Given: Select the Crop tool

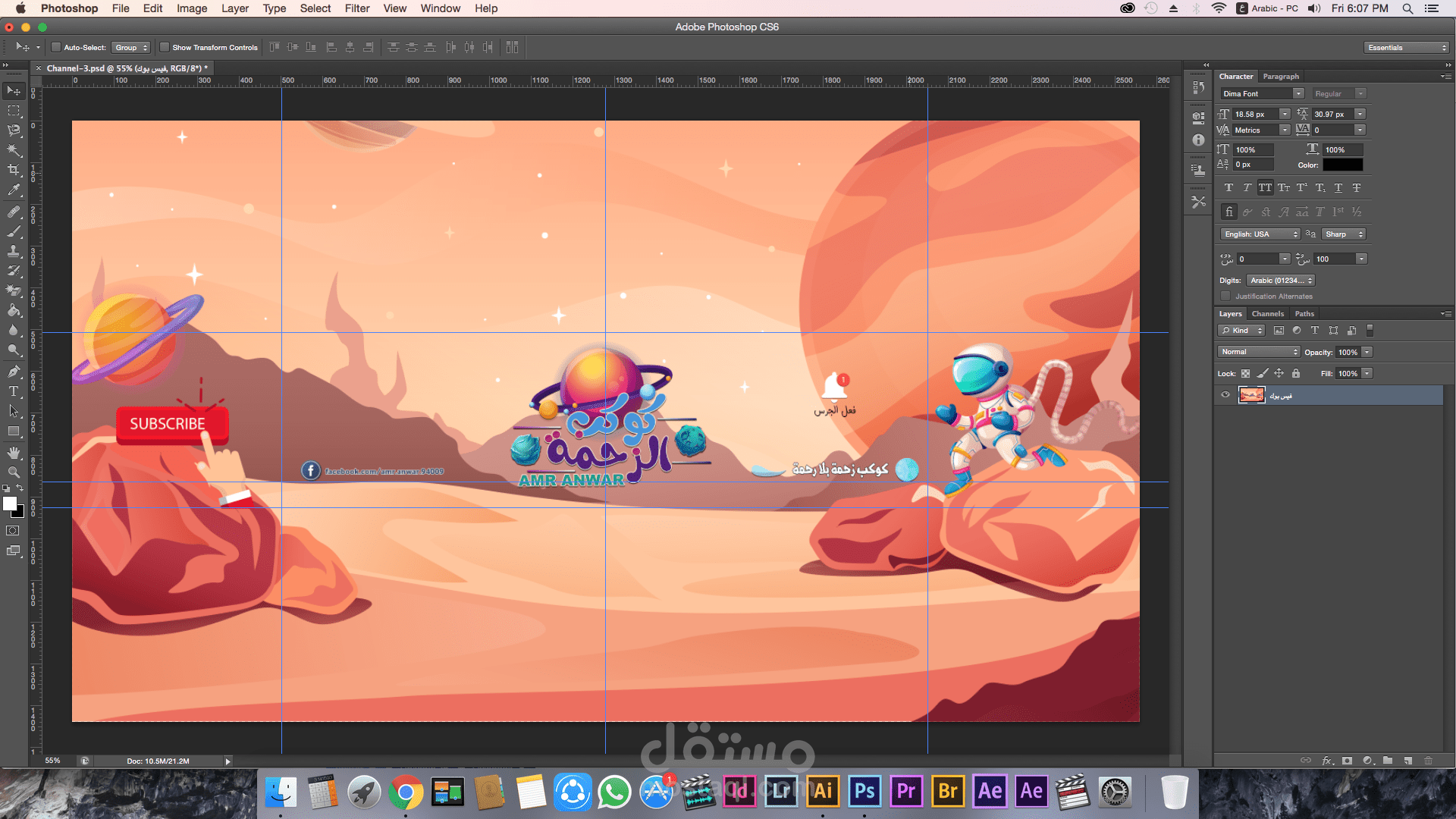Looking at the screenshot, I should (x=14, y=170).
